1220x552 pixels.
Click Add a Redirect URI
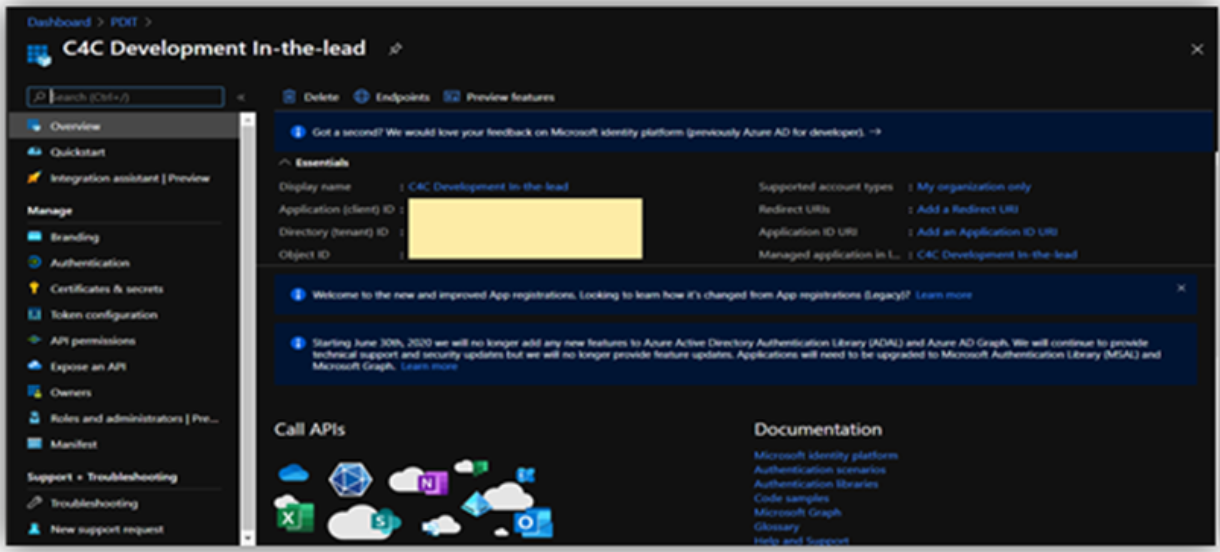[968, 210]
